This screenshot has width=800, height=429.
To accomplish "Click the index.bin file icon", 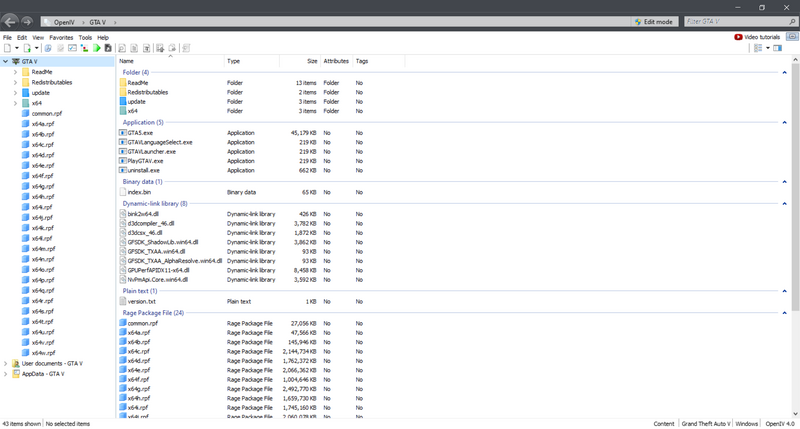I will click(122, 192).
